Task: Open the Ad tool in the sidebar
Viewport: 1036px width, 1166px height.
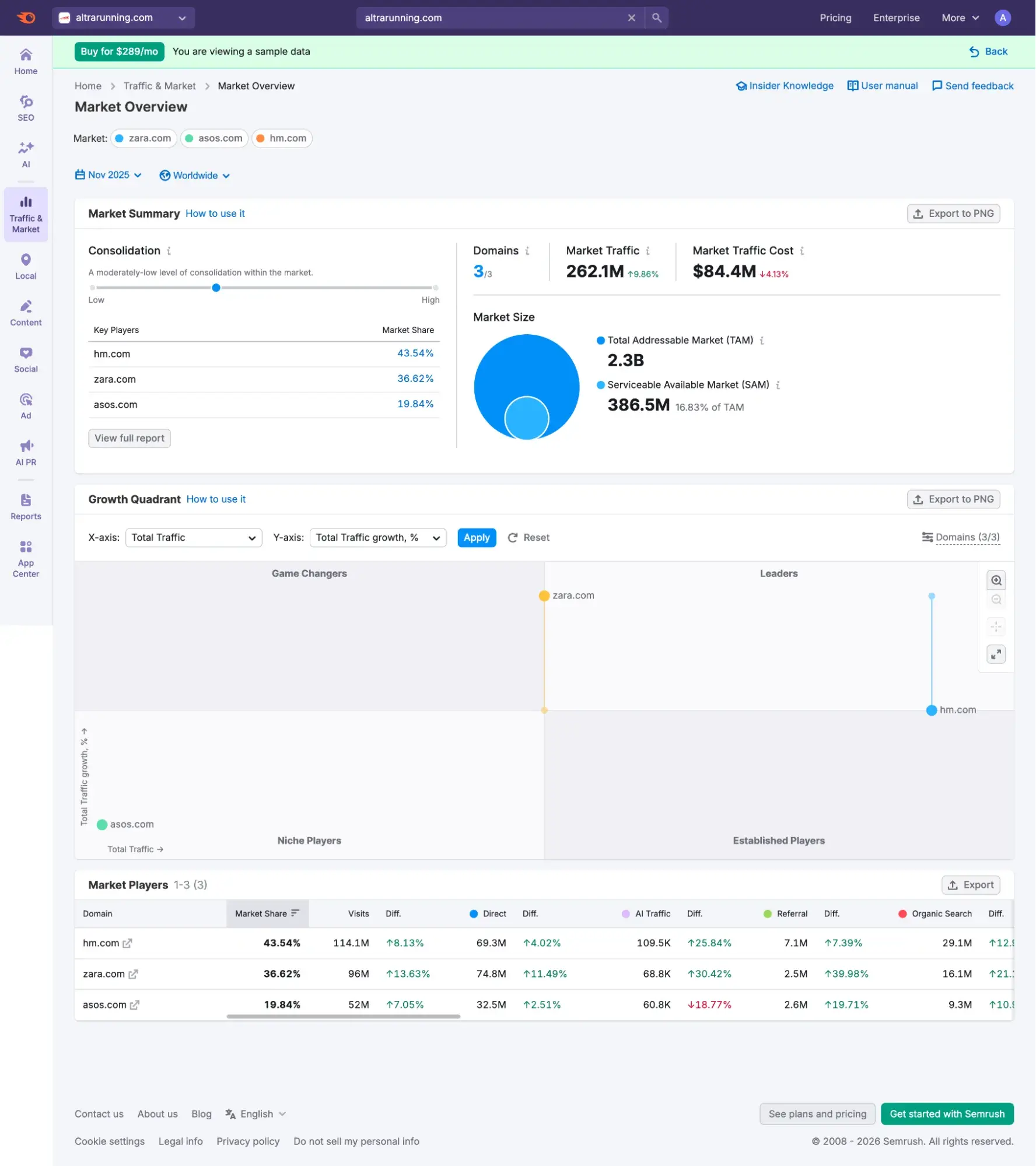Action: pyautogui.click(x=26, y=405)
